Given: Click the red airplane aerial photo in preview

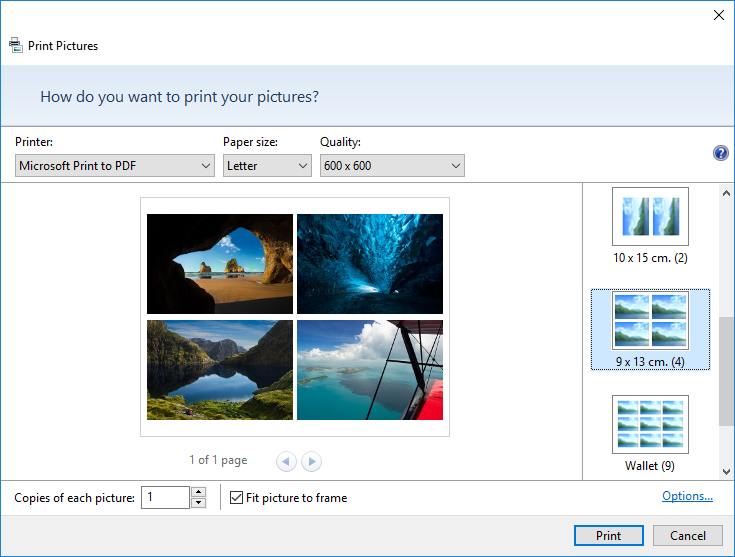Looking at the screenshot, I should click(370, 370).
